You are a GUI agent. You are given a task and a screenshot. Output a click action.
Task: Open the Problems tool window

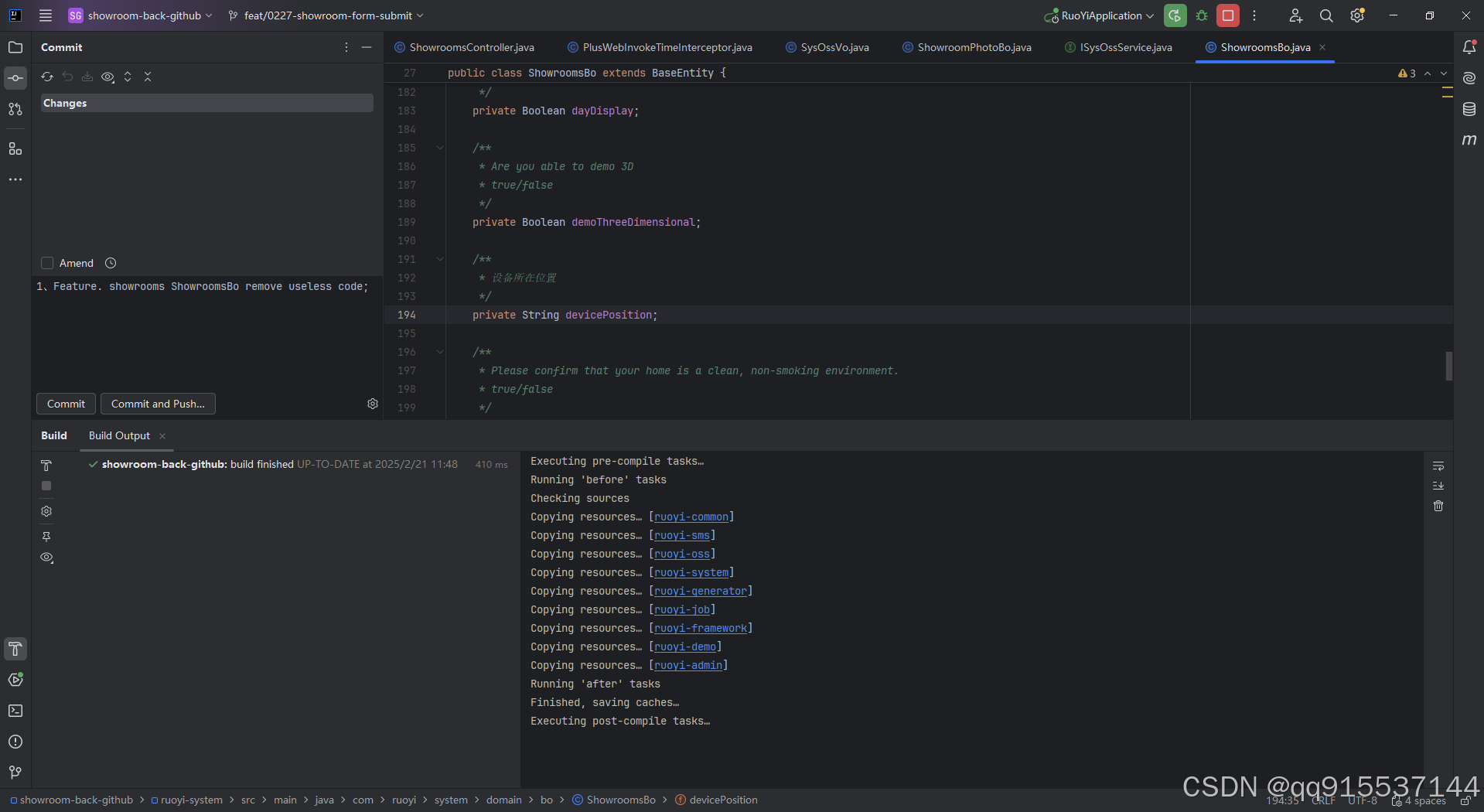tap(15, 742)
